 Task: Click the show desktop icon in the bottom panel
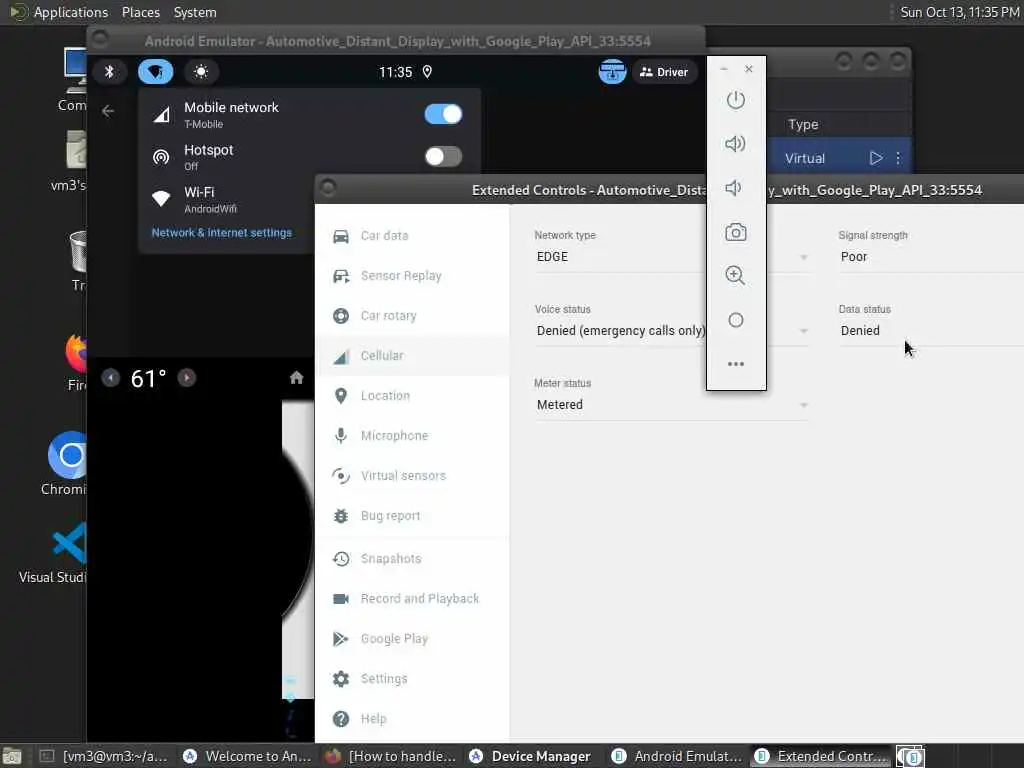[12, 756]
